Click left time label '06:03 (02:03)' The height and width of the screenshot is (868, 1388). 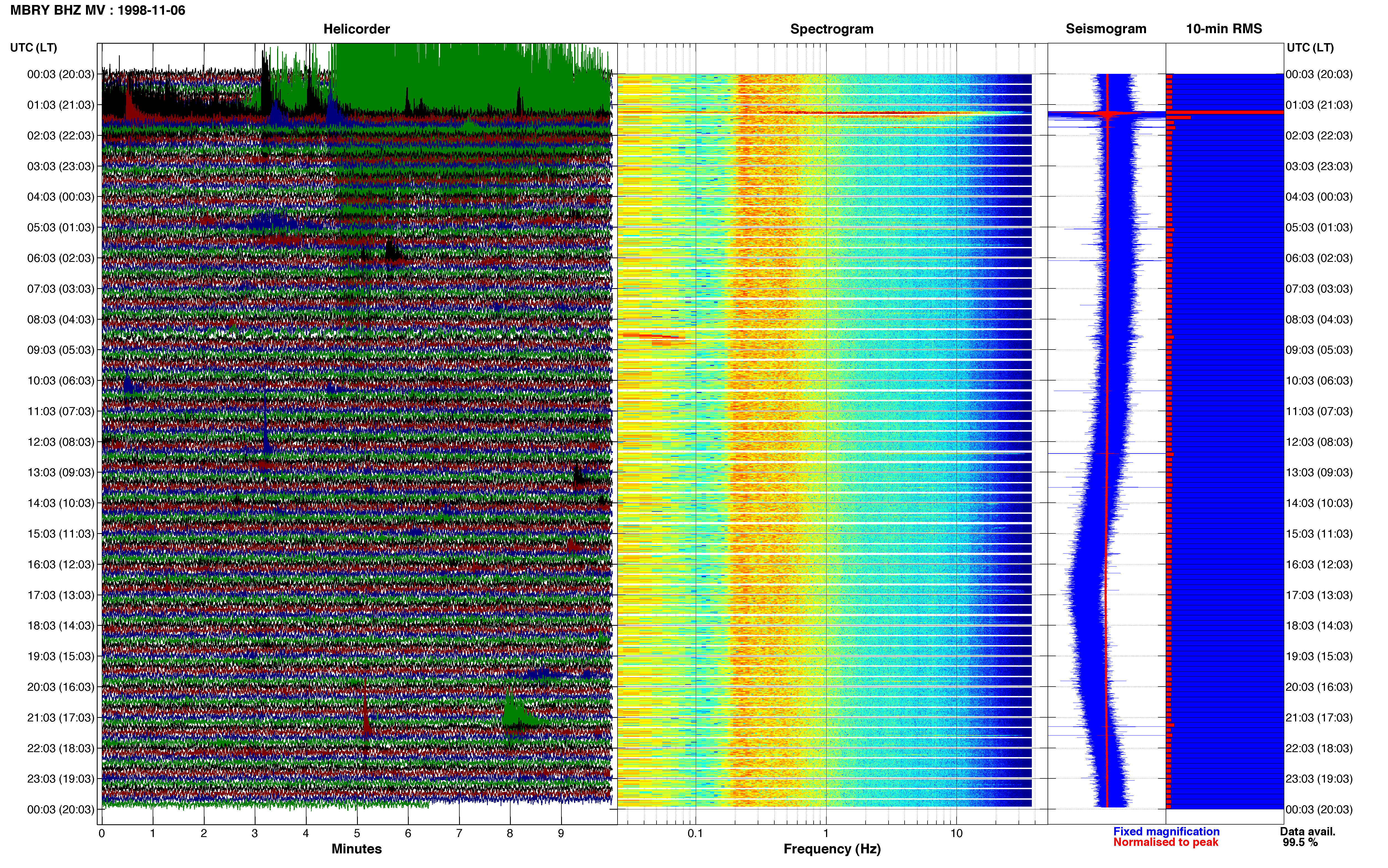(x=61, y=258)
